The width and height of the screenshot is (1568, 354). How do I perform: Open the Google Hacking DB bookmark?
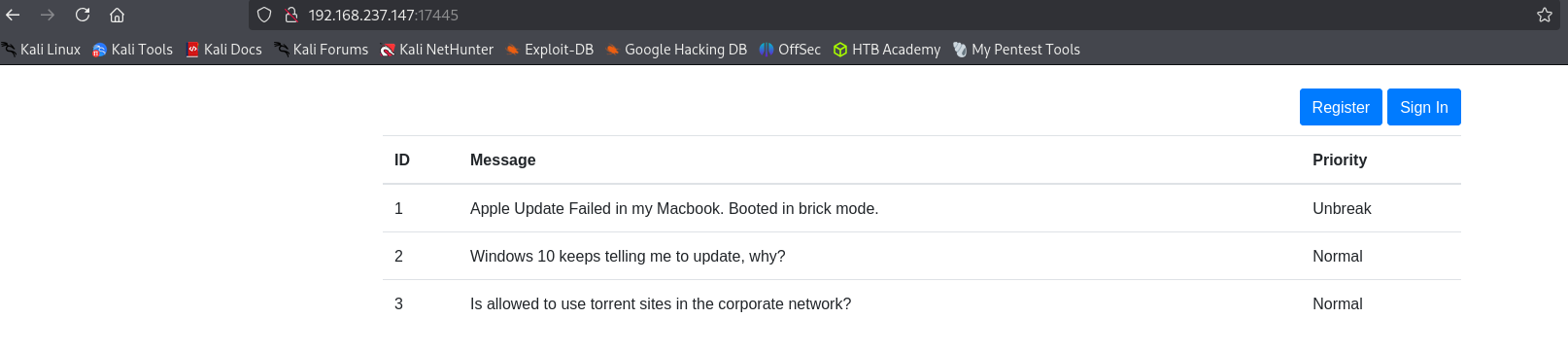click(x=676, y=50)
